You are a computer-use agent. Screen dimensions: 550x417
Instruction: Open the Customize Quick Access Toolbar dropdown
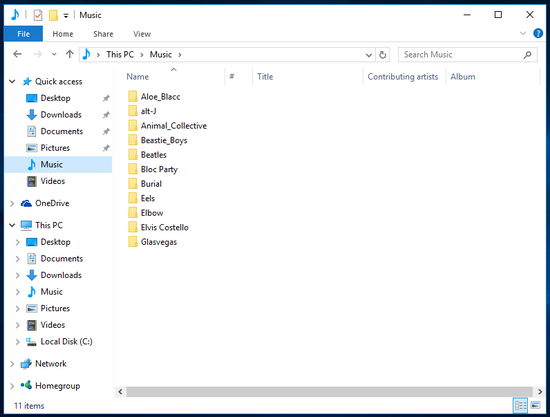point(66,15)
